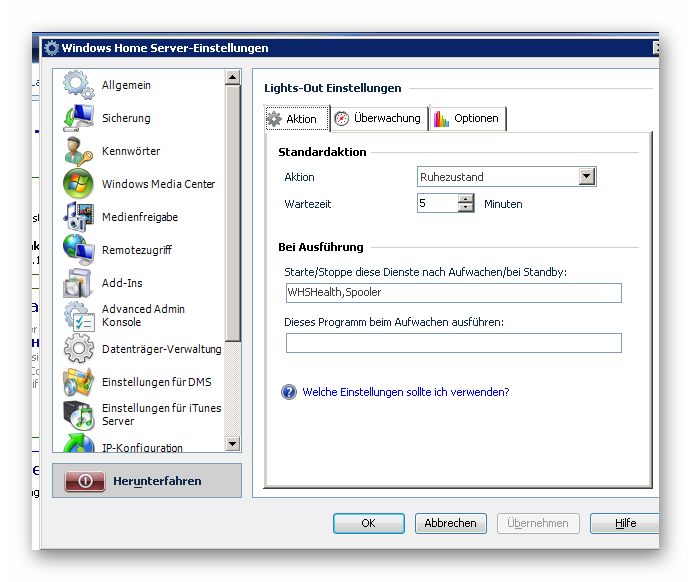Click the Abbrechen button

(450, 523)
